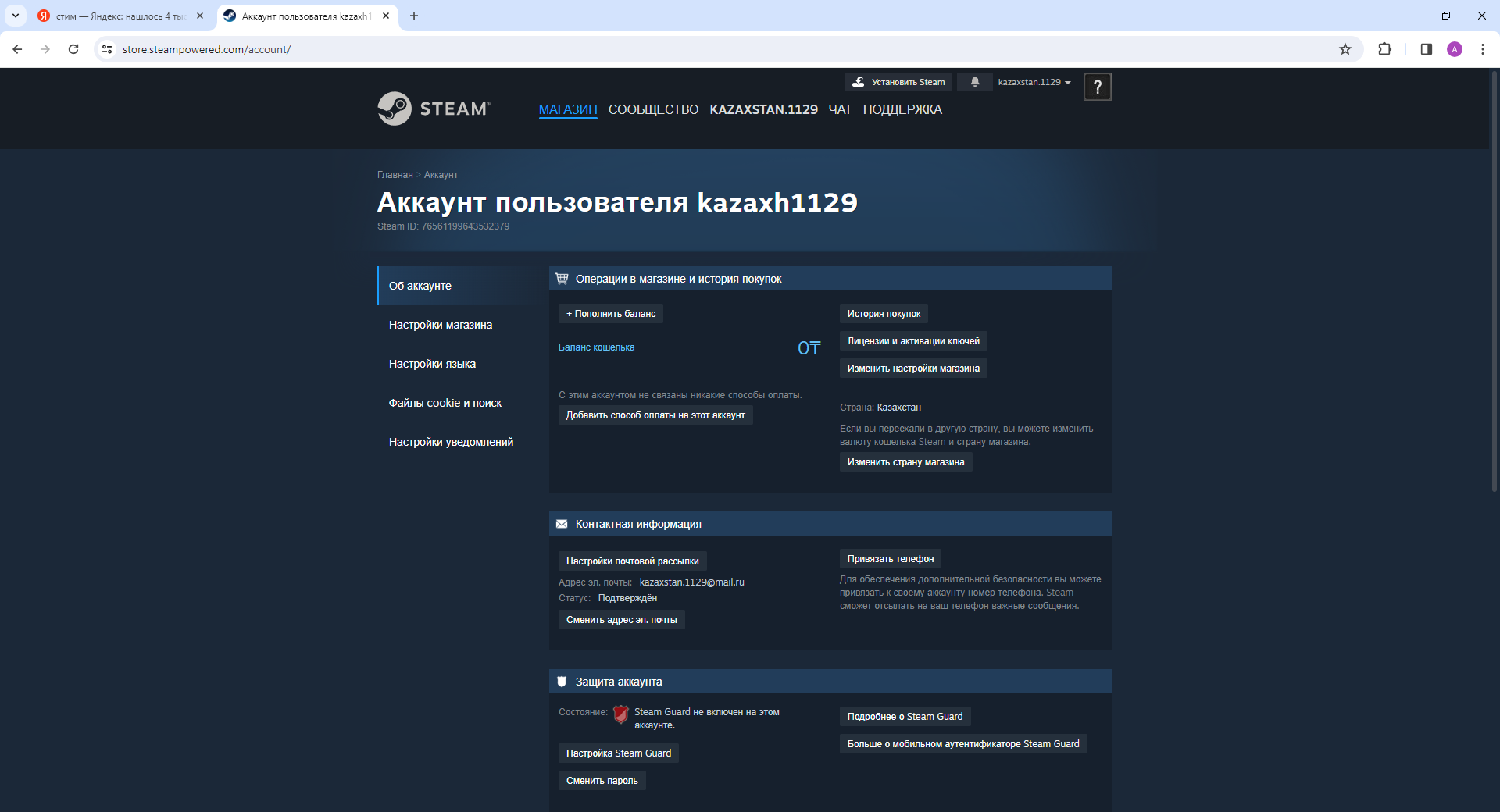Click Пополнить баланс button
The image size is (1500, 812).
(x=611, y=314)
